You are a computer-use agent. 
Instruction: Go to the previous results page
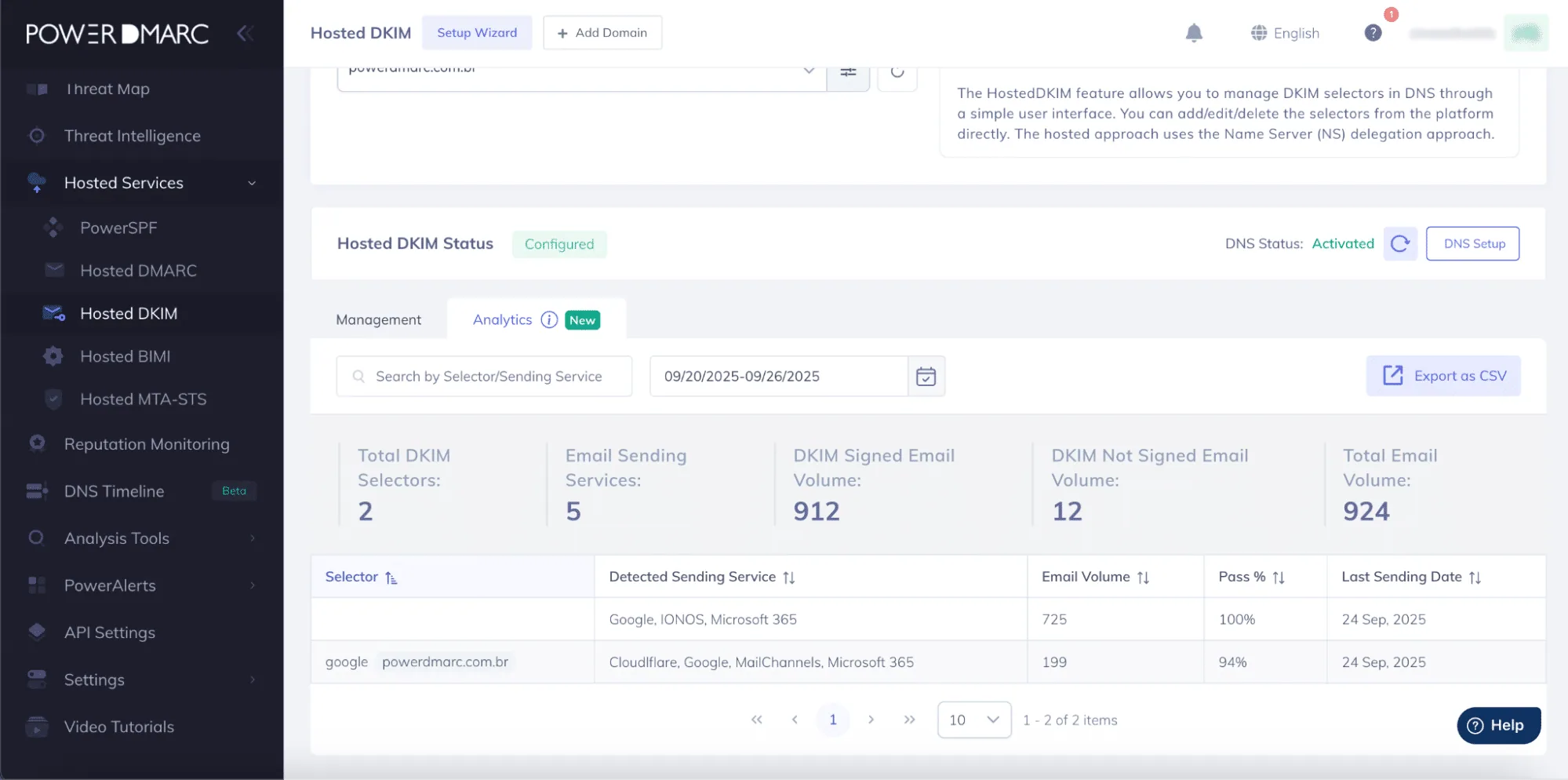[x=795, y=720]
